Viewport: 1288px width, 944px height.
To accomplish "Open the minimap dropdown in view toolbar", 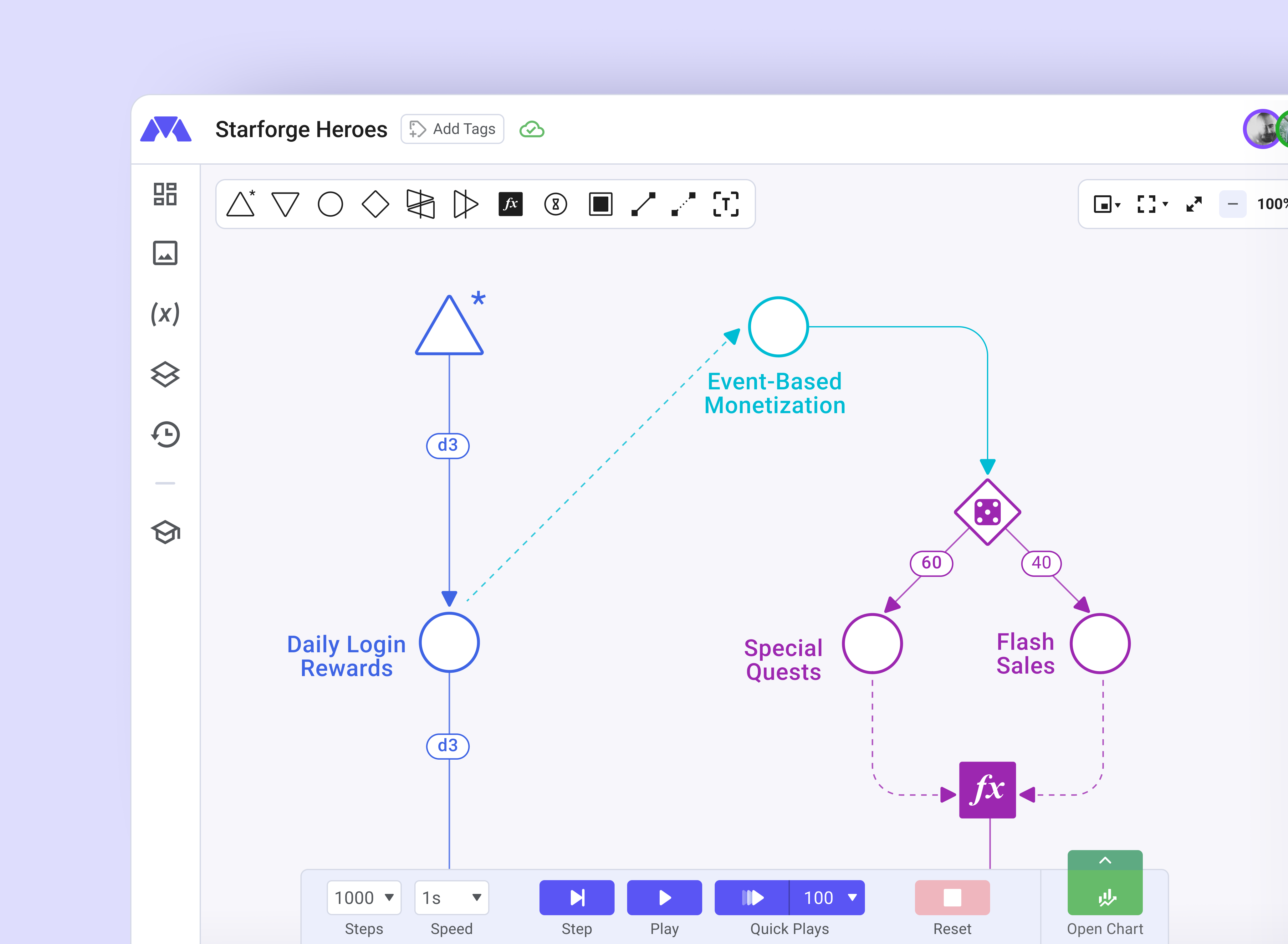I will (1107, 204).
